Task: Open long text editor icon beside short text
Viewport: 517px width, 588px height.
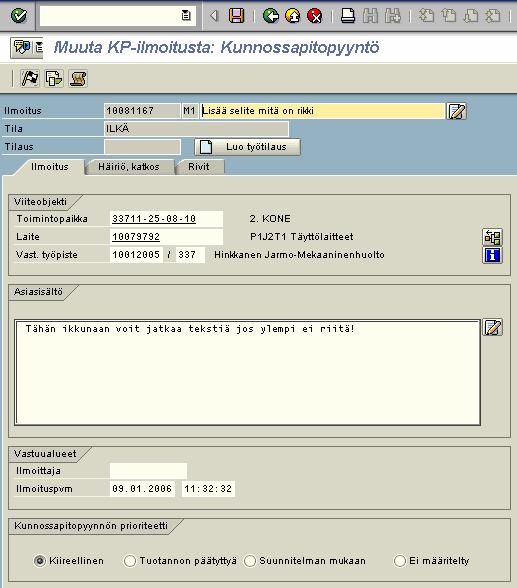Action: point(456,111)
